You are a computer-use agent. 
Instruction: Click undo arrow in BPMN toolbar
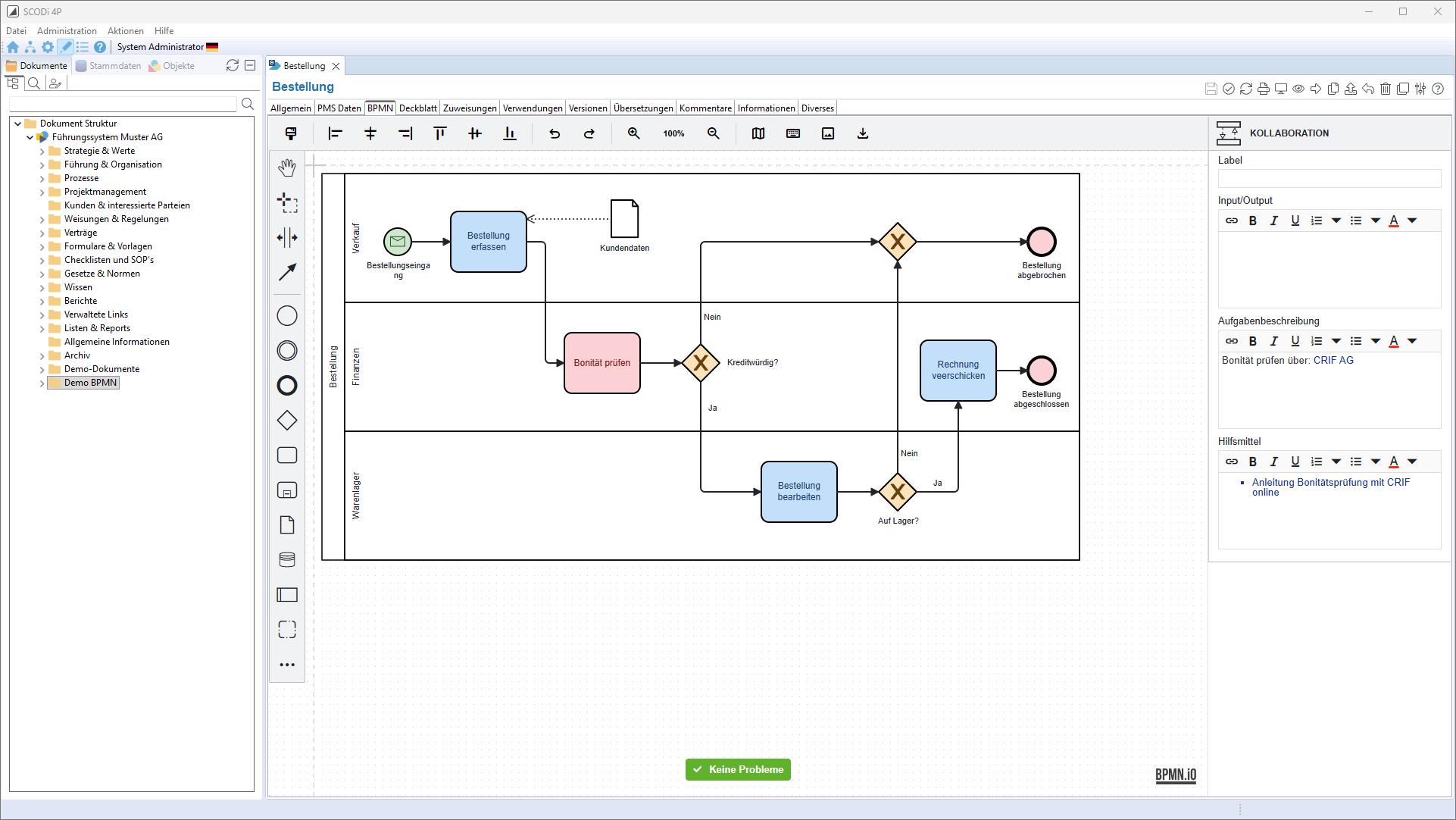(x=555, y=133)
